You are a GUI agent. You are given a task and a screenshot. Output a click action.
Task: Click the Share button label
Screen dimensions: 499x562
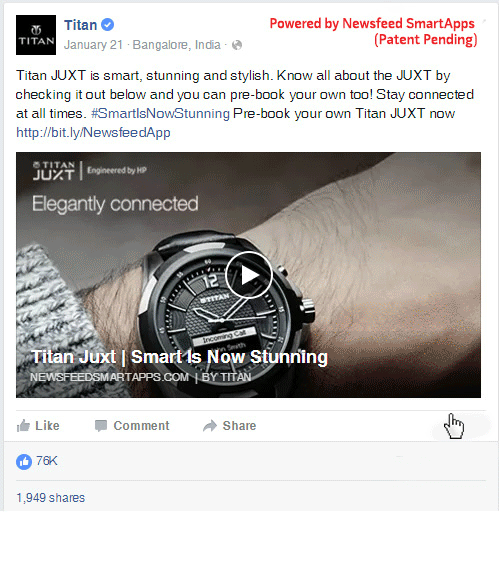[x=239, y=426]
